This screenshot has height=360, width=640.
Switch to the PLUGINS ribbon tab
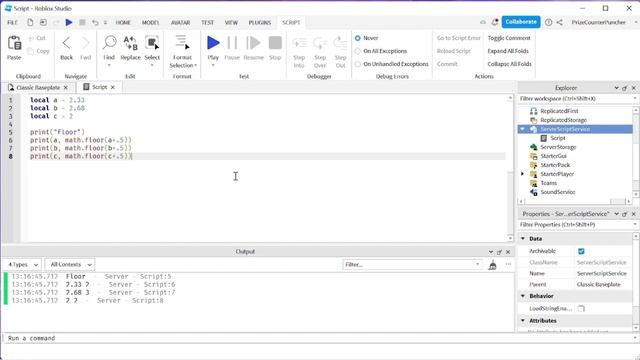click(260, 22)
